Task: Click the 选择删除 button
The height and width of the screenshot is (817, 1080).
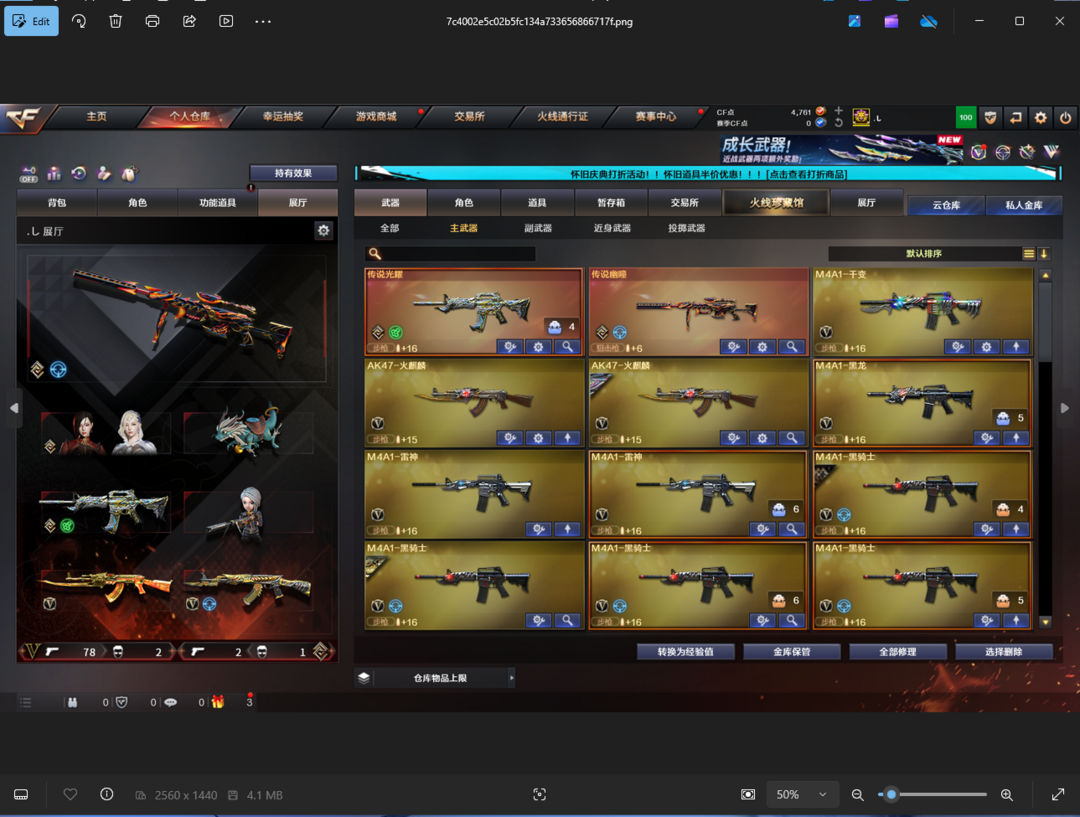Action: [1004, 652]
